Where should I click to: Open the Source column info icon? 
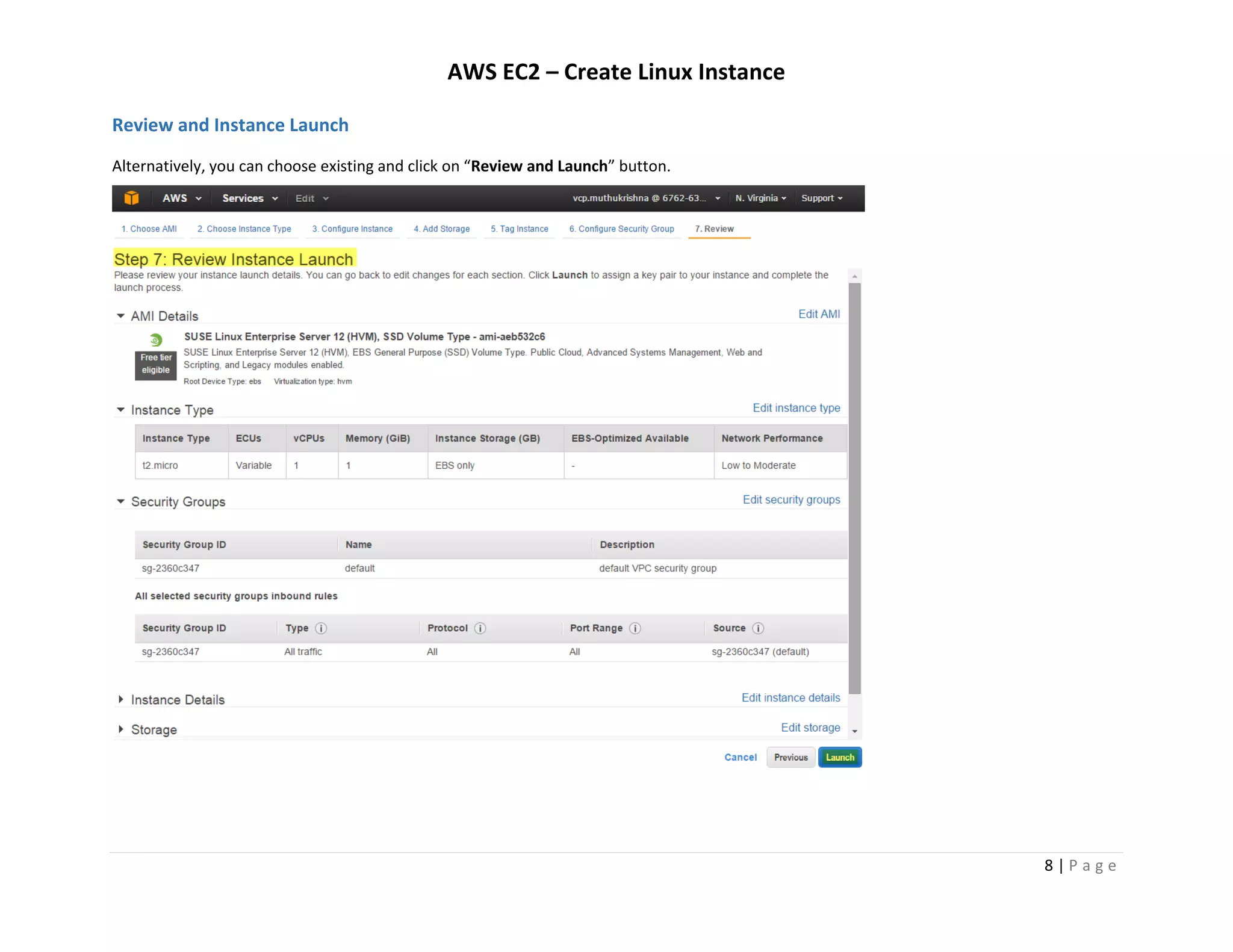[x=758, y=628]
